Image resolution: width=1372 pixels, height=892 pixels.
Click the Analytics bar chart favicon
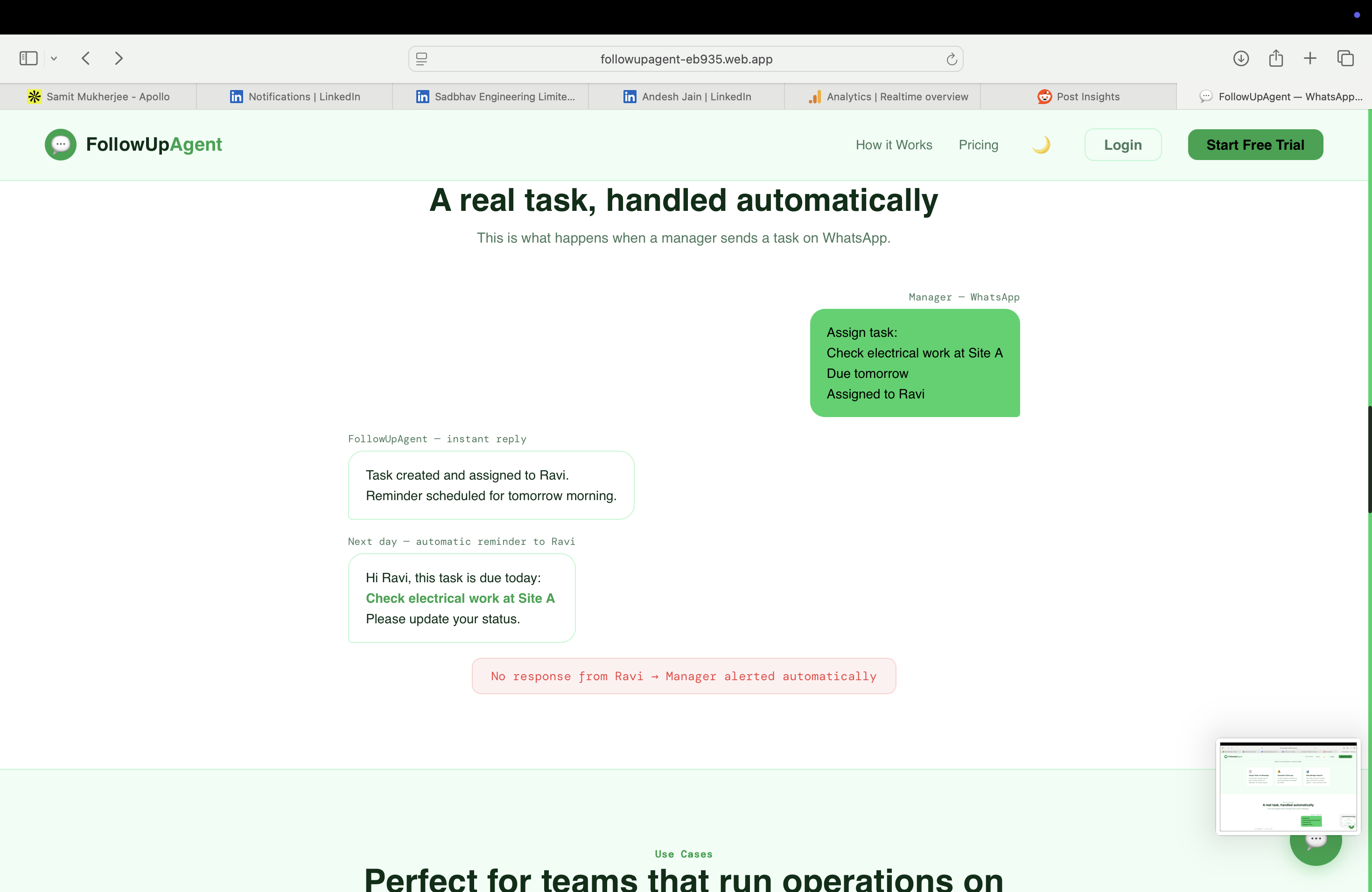pos(814,97)
